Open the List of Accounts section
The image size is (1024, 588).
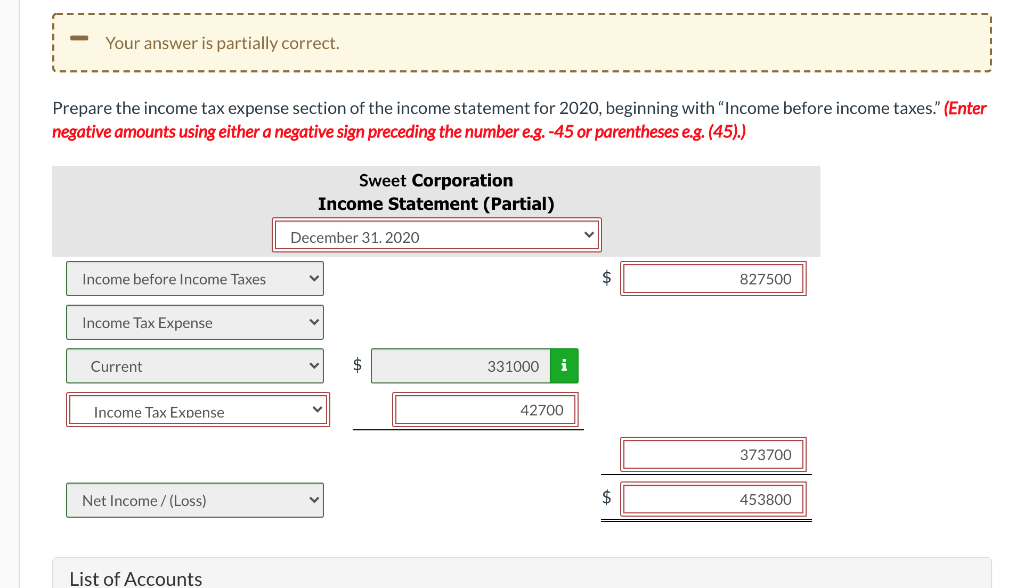click(135, 578)
